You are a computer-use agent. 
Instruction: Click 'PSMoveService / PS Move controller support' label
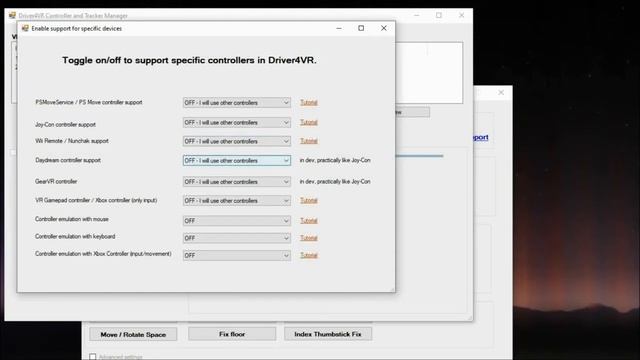[89, 102]
